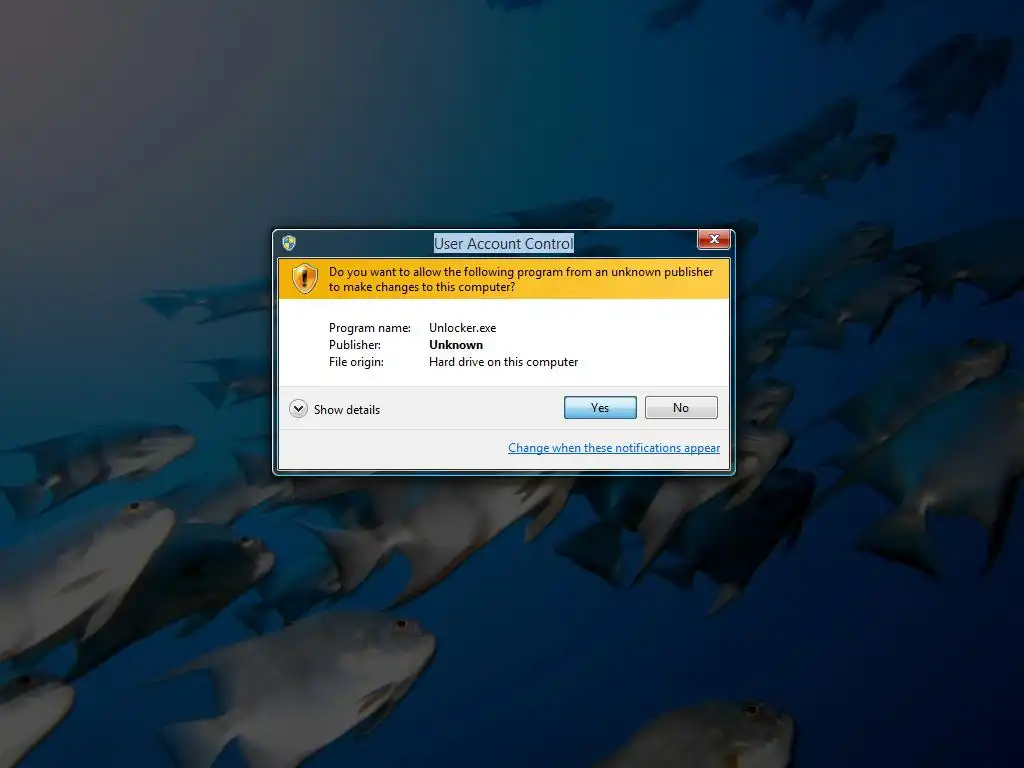Screen dimensions: 1024x768
Task: Click the 'Program name:' label
Action: 370,328
